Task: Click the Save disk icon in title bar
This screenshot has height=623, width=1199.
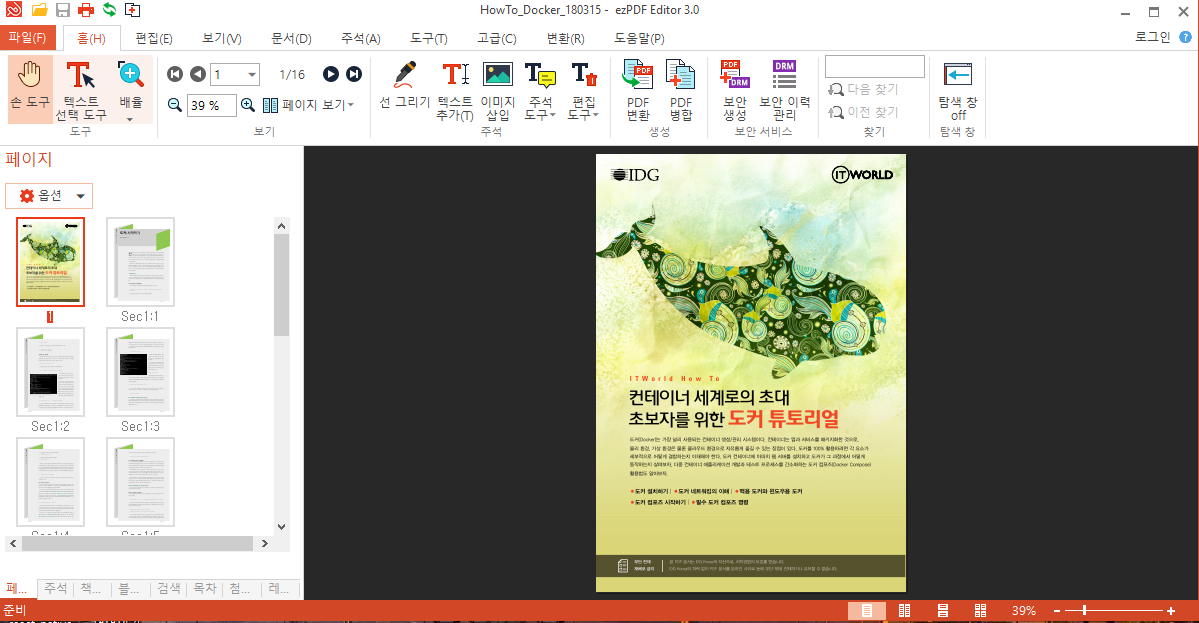Action: (x=63, y=10)
